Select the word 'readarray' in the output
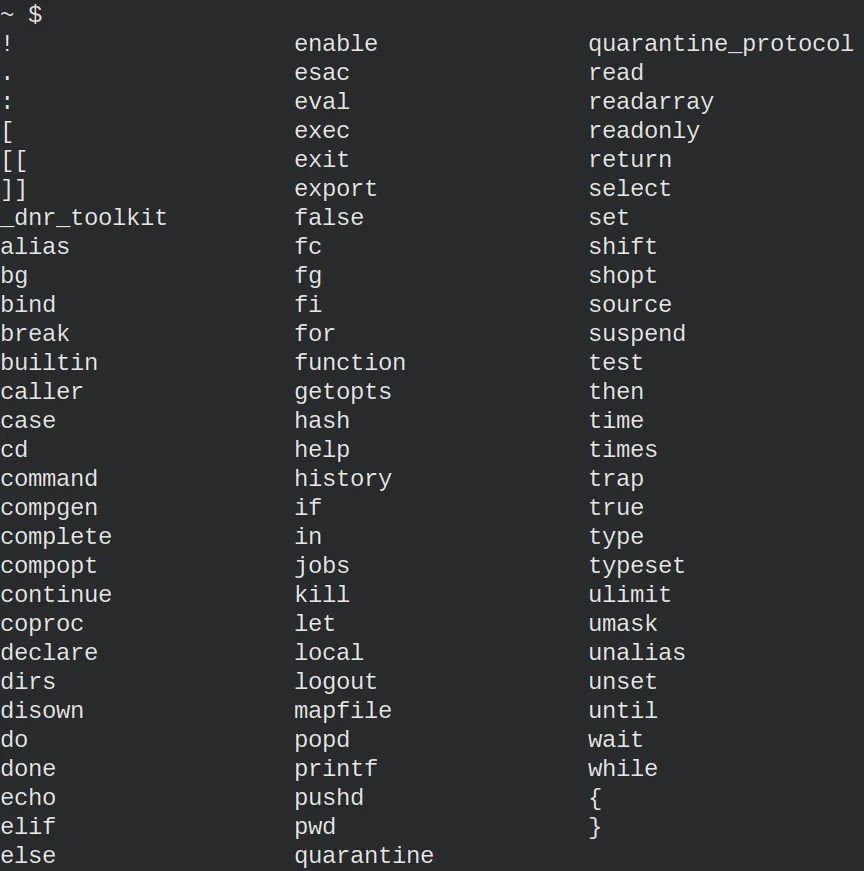This screenshot has height=871, width=864. tap(651, 102)
